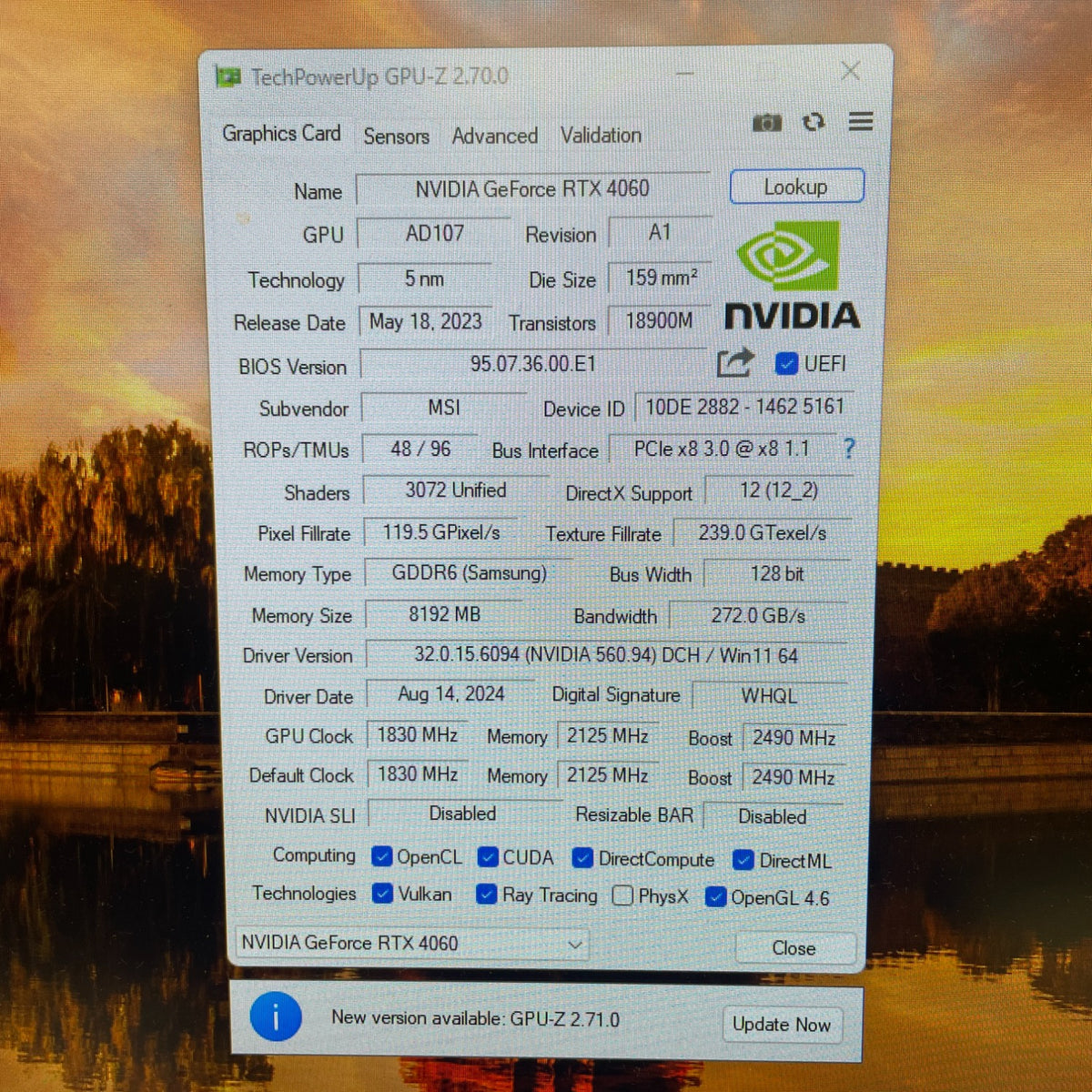Open the hamburger menu icon
Screen dimensions: 1092x1092
[861, 121]
